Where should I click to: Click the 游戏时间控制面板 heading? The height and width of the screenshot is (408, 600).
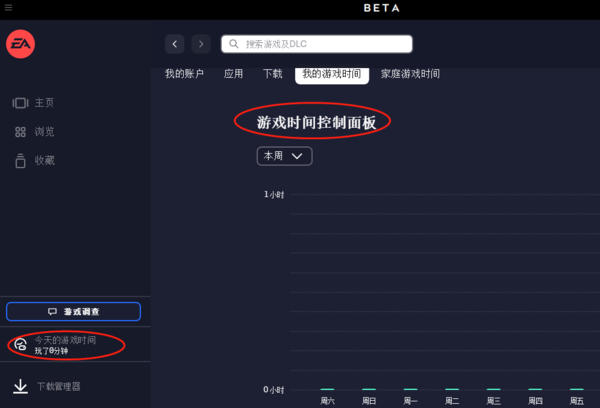coord(316,122)
